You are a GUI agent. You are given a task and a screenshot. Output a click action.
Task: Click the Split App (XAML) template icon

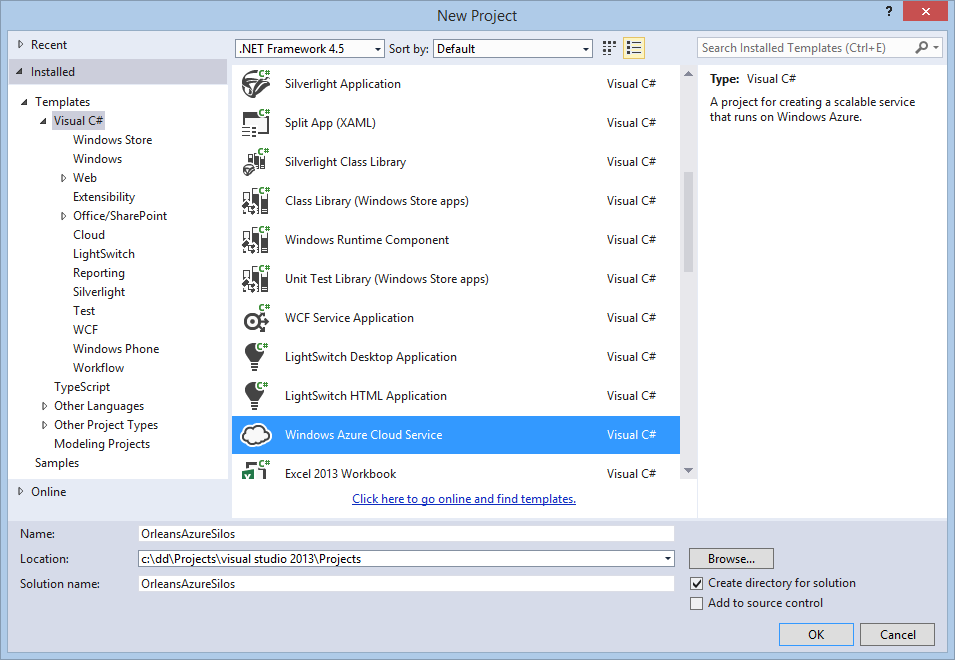256,123
